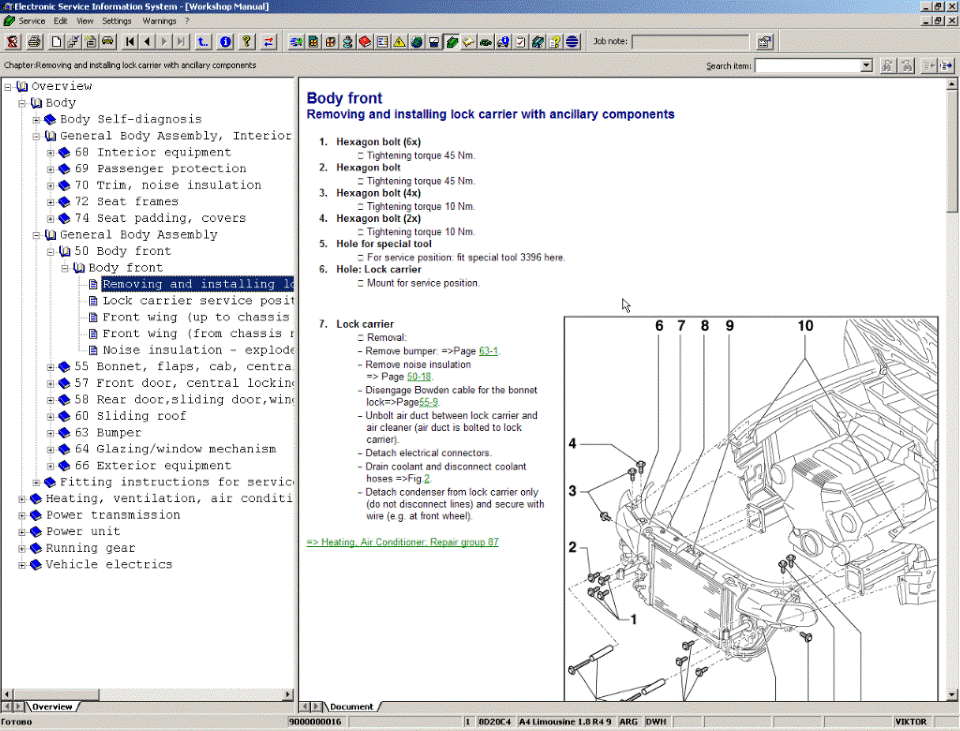
Task: Open the Edit menu
Action: pos(60,21)
